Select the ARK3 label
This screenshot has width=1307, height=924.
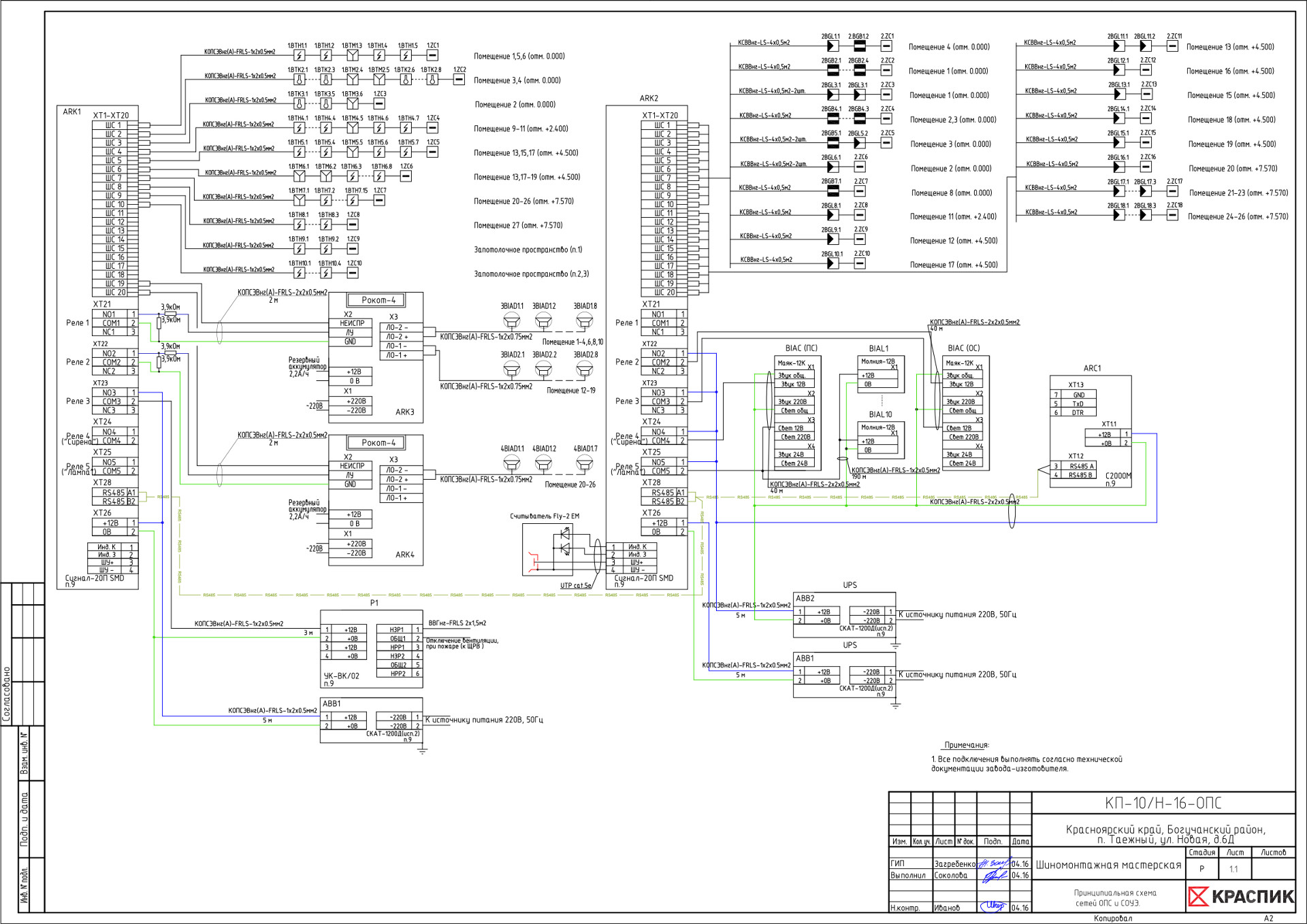point(404,412)
